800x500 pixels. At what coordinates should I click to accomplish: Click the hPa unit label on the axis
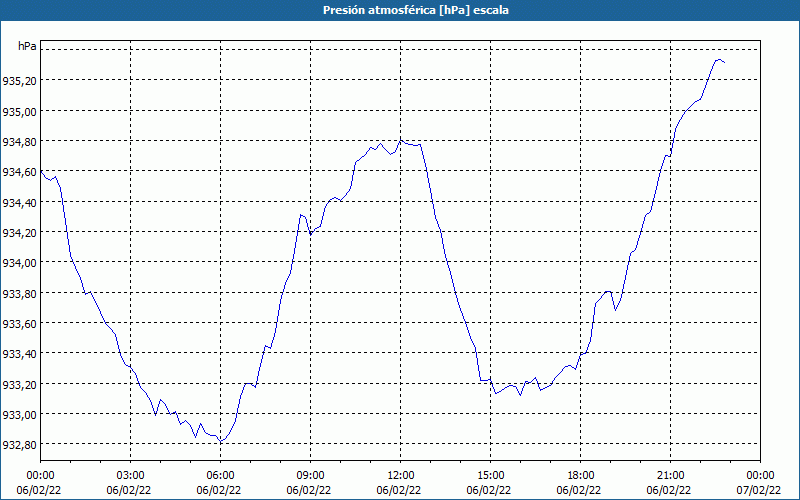(27, 46)
